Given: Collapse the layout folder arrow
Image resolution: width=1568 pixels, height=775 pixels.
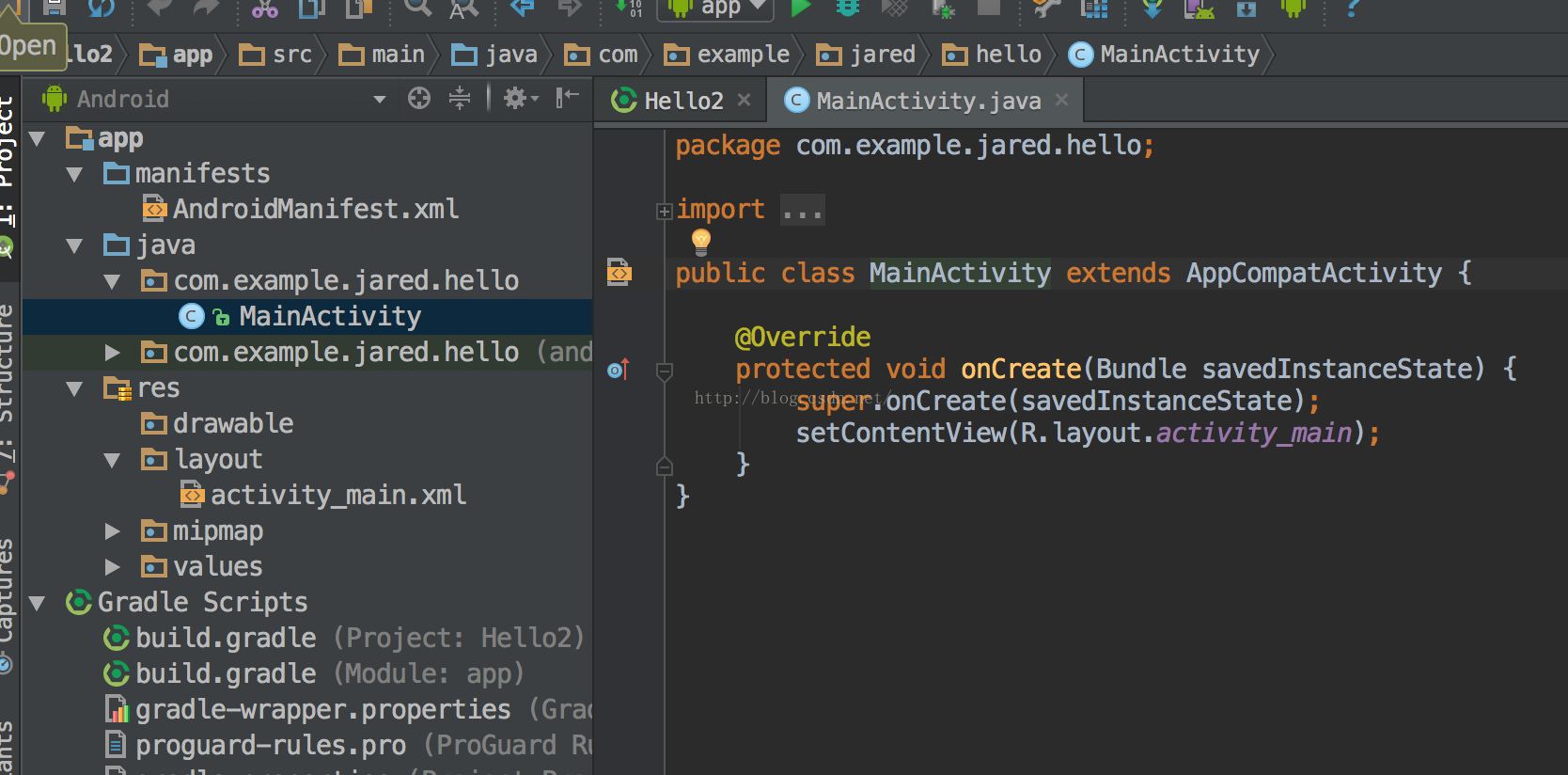Looking at the screenshot, I should pos(112,461).
